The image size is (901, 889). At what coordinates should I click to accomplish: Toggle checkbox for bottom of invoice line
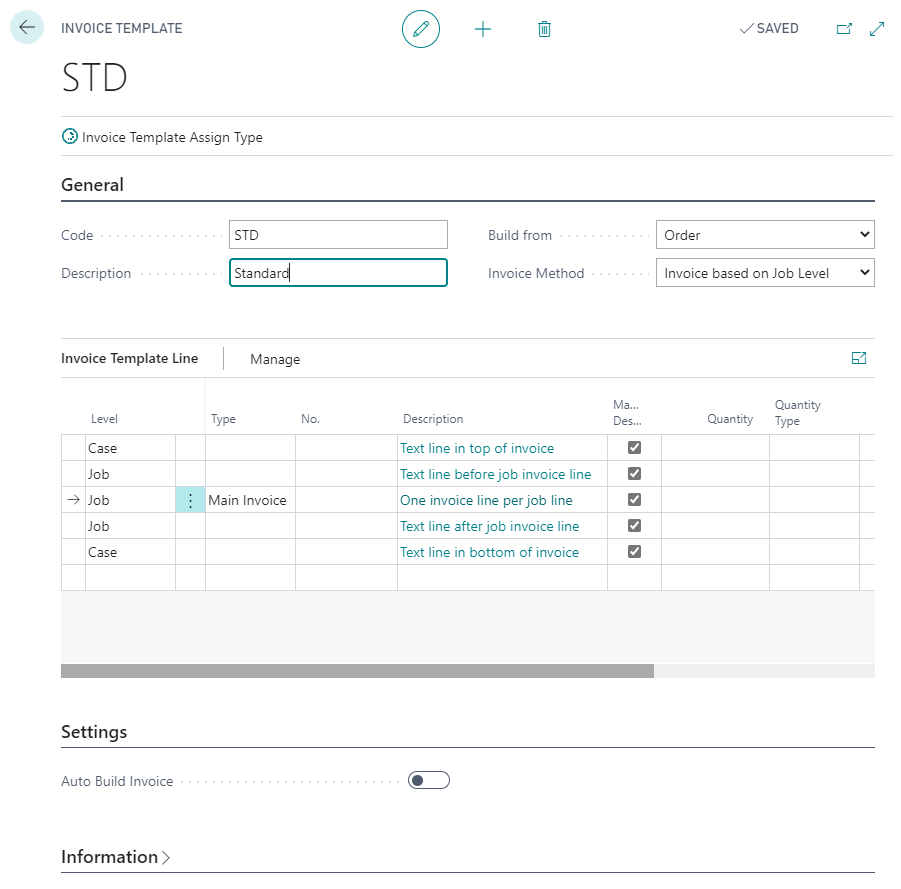coord(634,552)
